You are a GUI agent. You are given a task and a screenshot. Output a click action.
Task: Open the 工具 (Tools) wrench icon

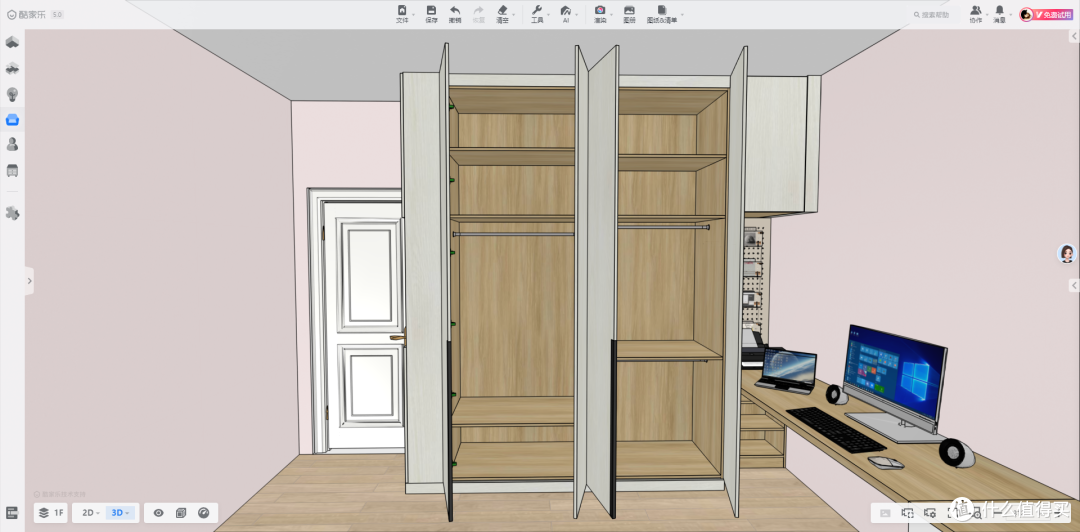point(537,10)
